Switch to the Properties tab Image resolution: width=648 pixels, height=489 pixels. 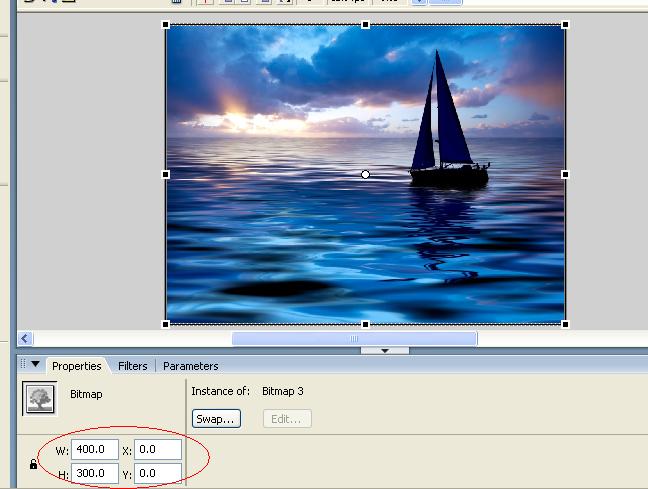click(76, 366)
